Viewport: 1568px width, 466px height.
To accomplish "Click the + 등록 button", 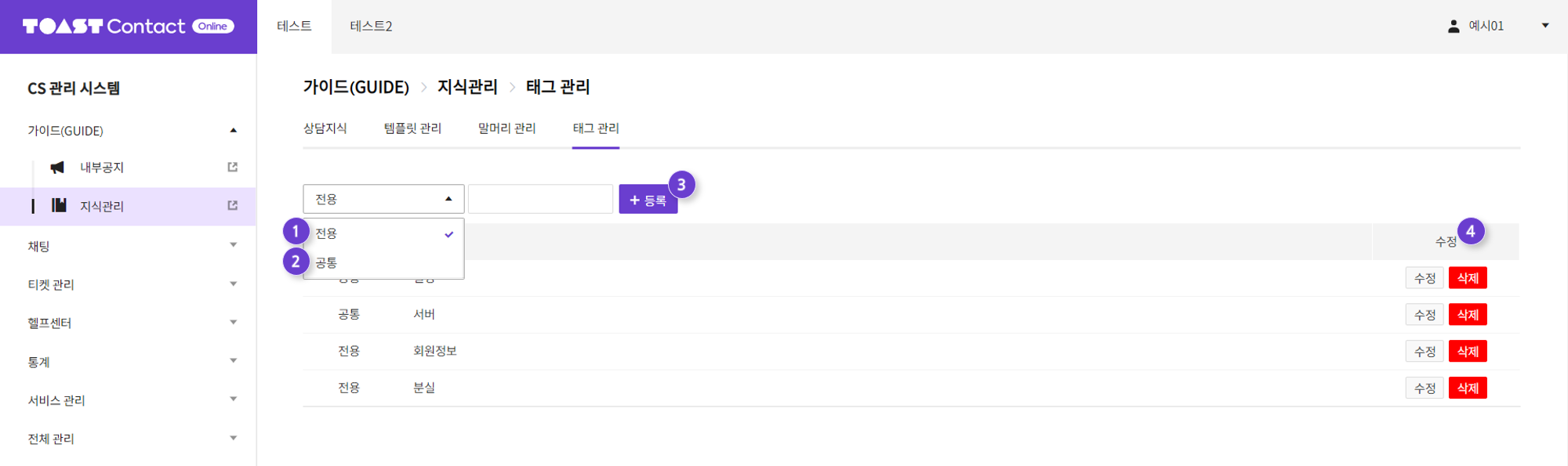I will (x=648, y=200).
